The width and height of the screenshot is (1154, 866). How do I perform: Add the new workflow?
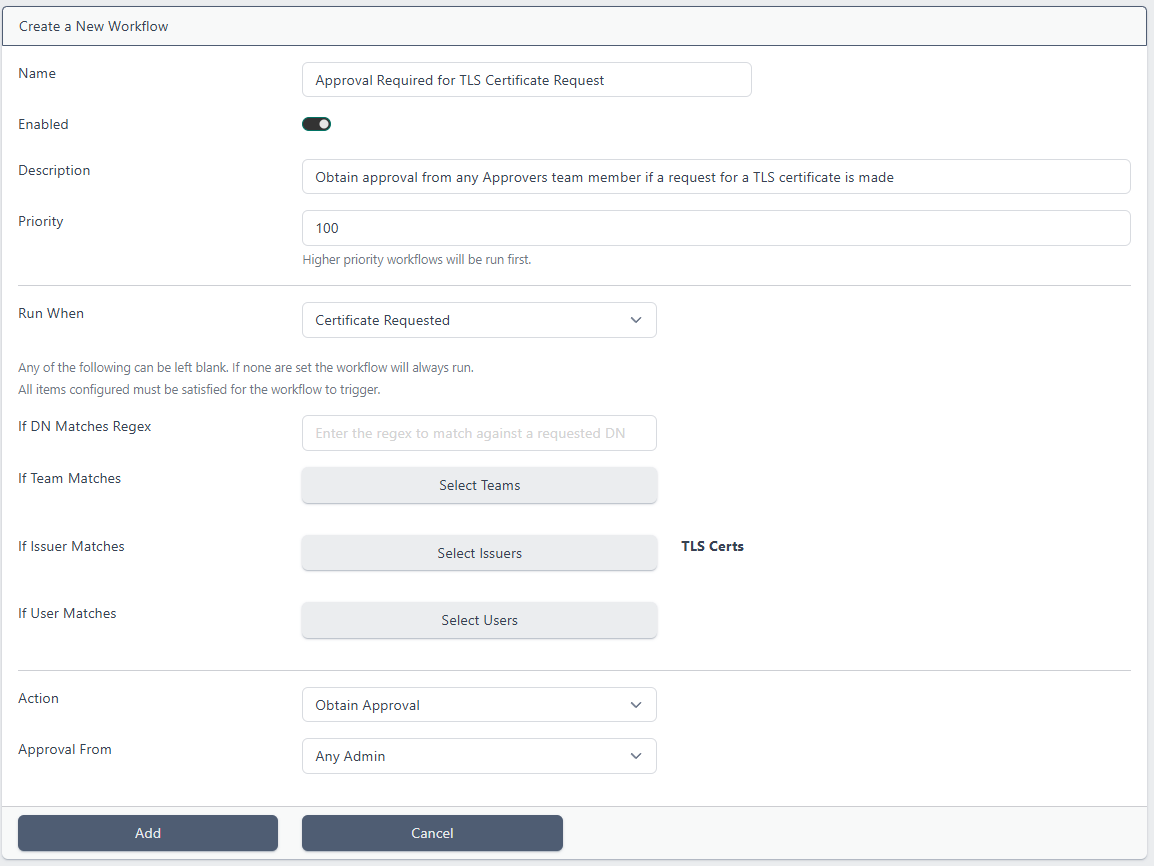[148, 833]
